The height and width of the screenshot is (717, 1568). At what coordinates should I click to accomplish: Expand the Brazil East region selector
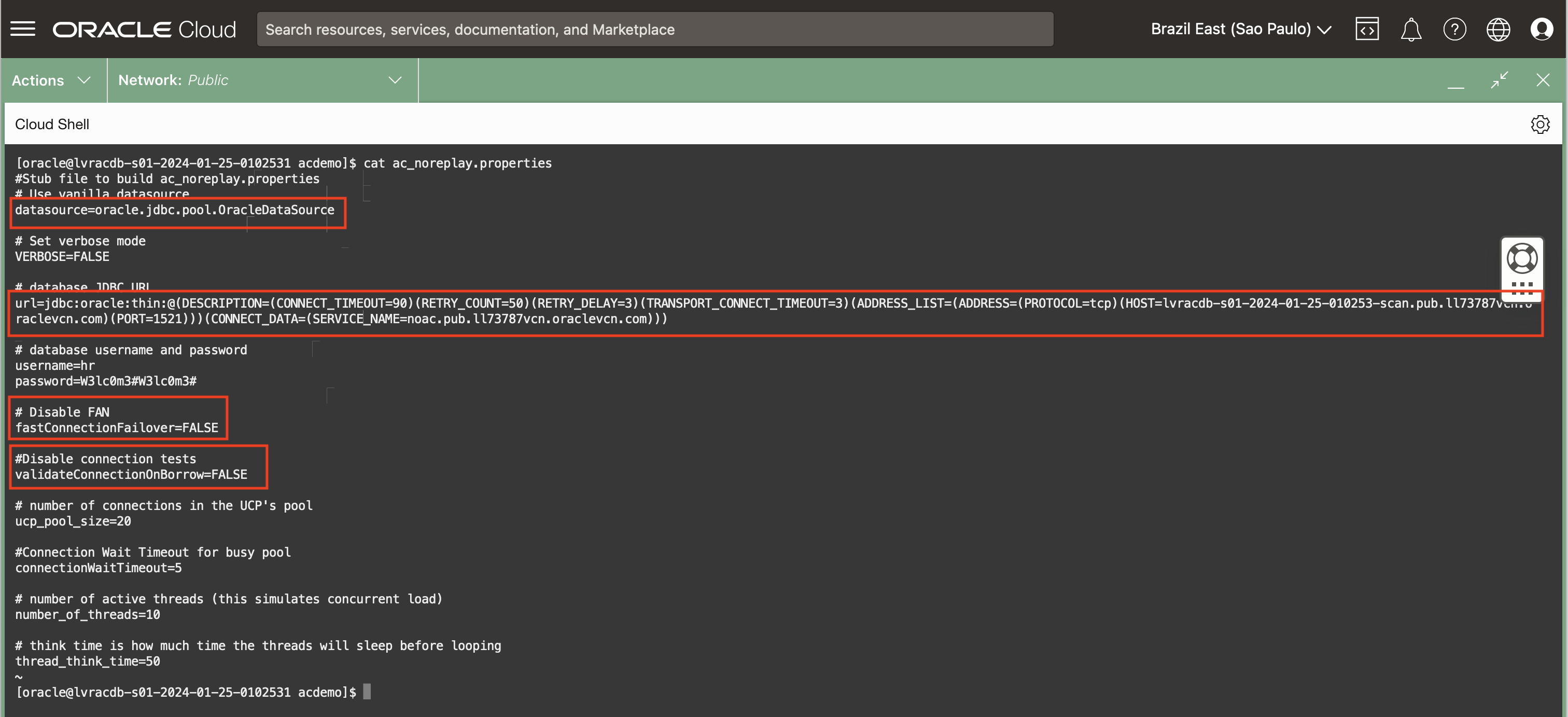(x=1240, y=29)
